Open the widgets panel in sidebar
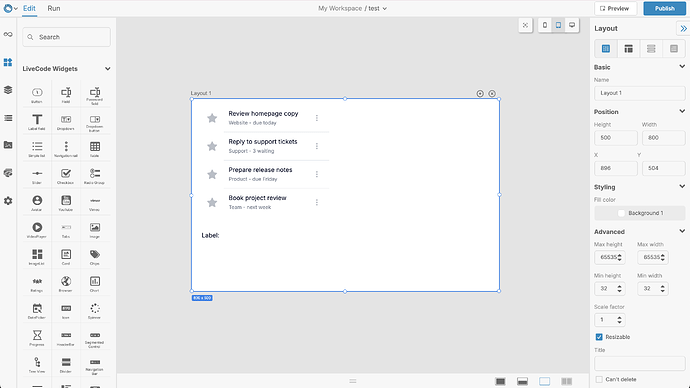 coord(8,62)
